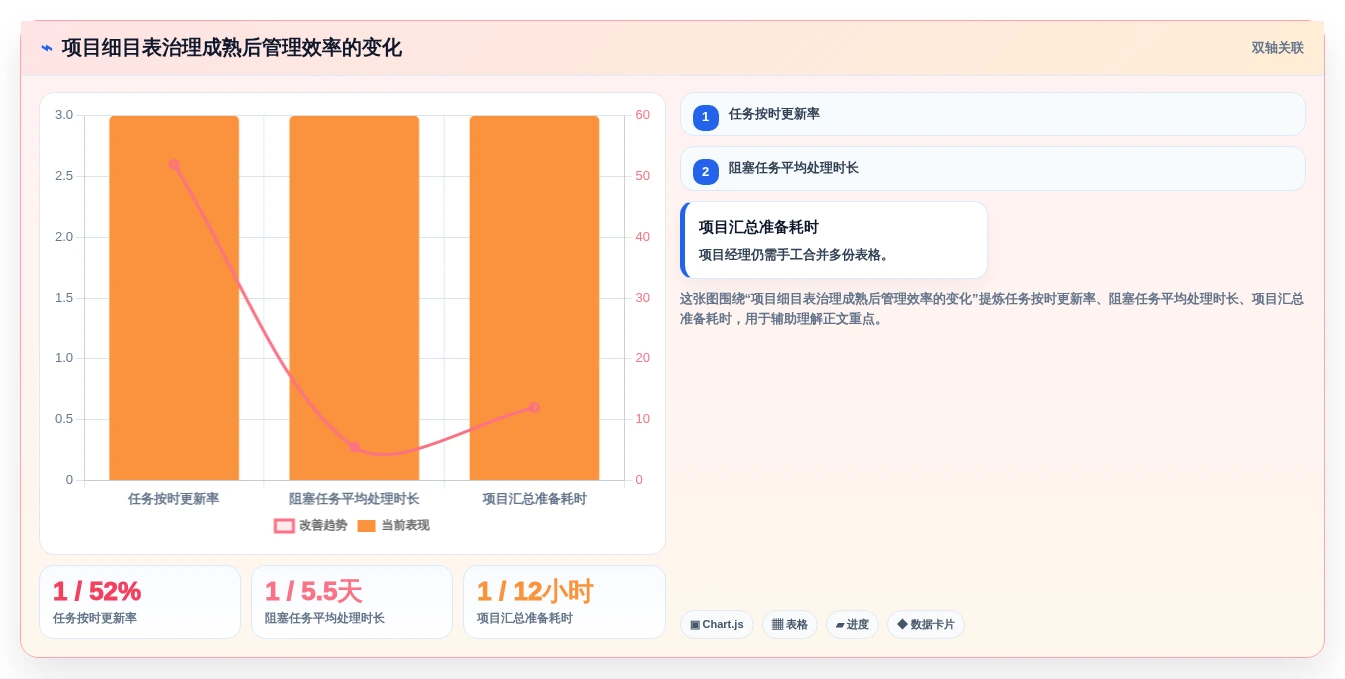Click the 进度 tag chip
This screenshot has width=1345, height=679.
point(852,625)
